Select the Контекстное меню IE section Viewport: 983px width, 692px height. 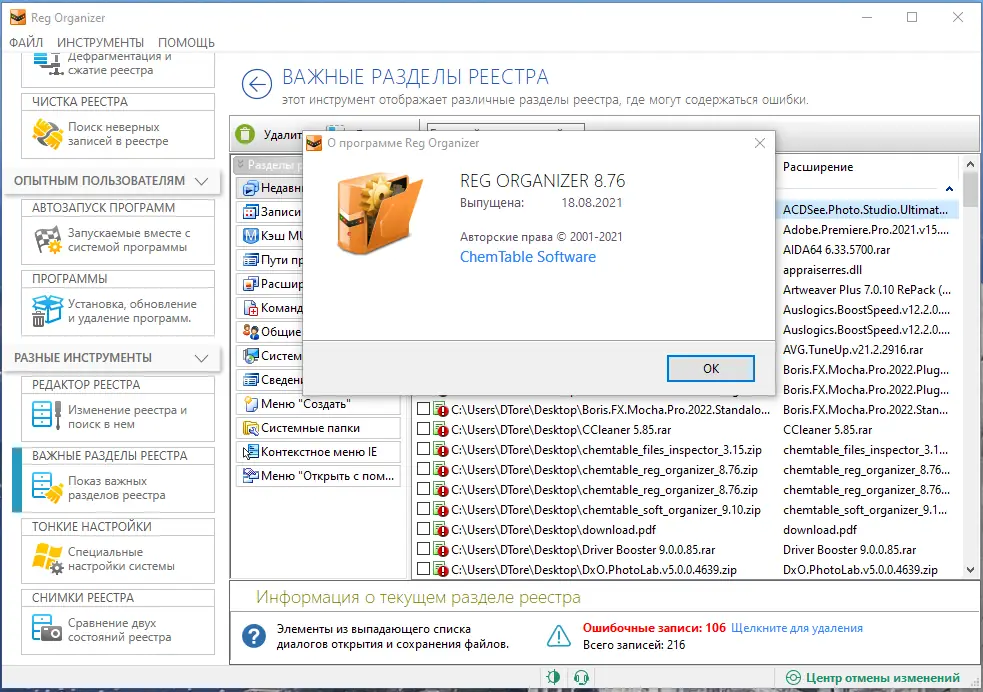[318, 452]
